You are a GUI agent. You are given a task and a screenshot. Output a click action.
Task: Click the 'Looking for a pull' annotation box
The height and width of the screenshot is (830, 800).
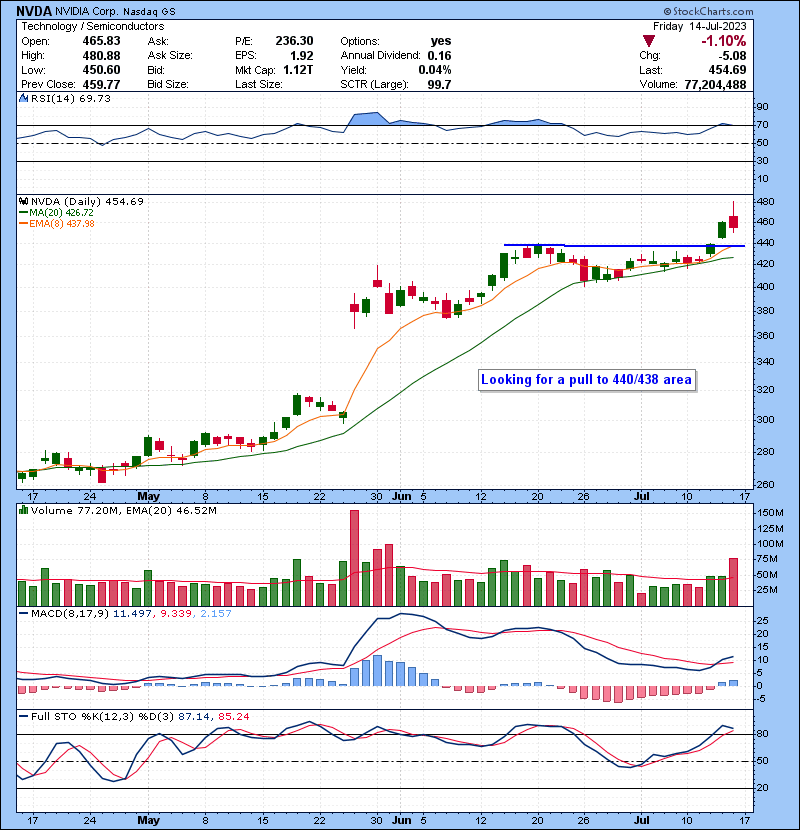click(x=586, y=380)
